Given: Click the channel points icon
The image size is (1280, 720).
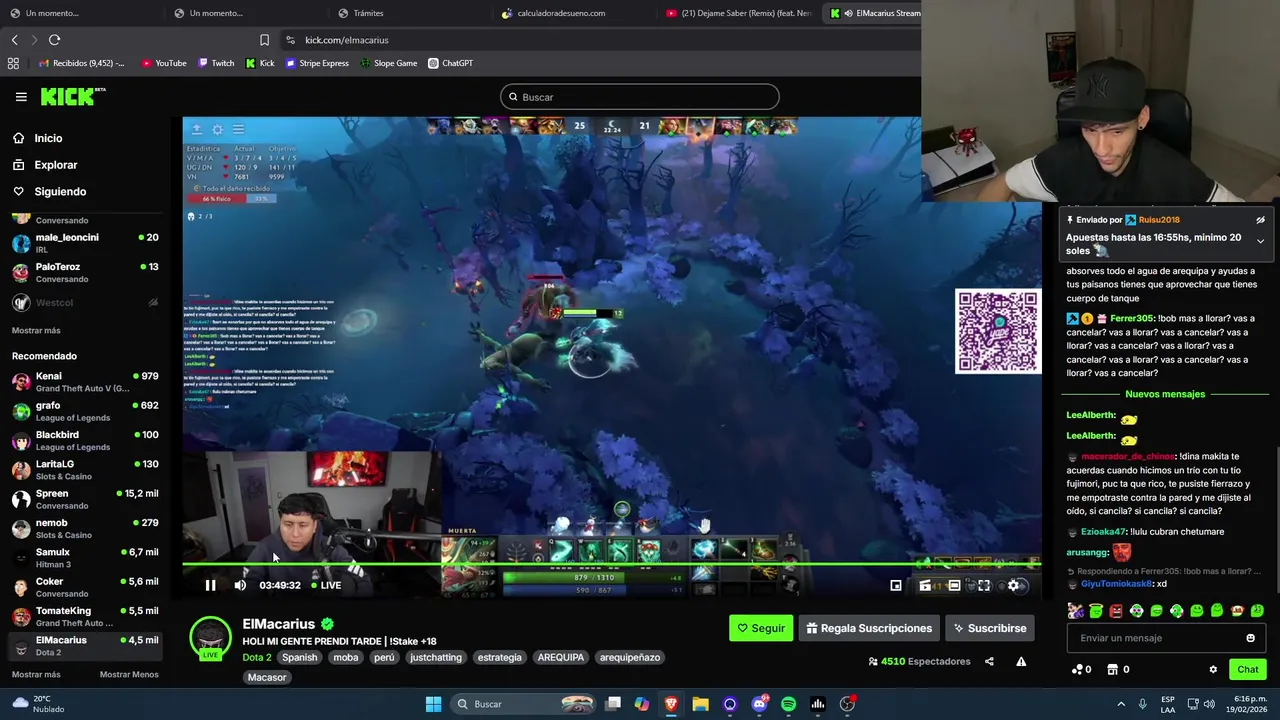Looking at the screenshot, I should 1077,669.
